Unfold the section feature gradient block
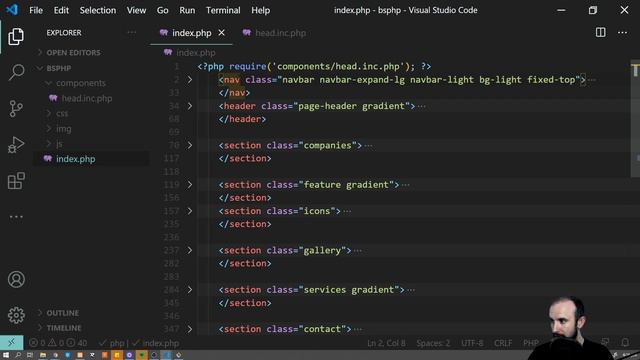The height and width of the screenshot is (360, 640). click(190, 185)
